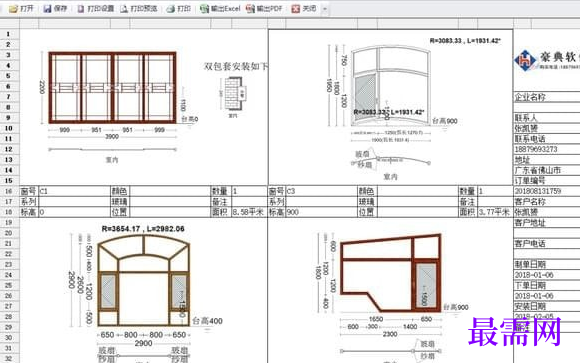Image resolution: width=580 pixels, height=363 pixels.
Task: Select the 客户电话 label cell
Action: [x=547, y=243]
